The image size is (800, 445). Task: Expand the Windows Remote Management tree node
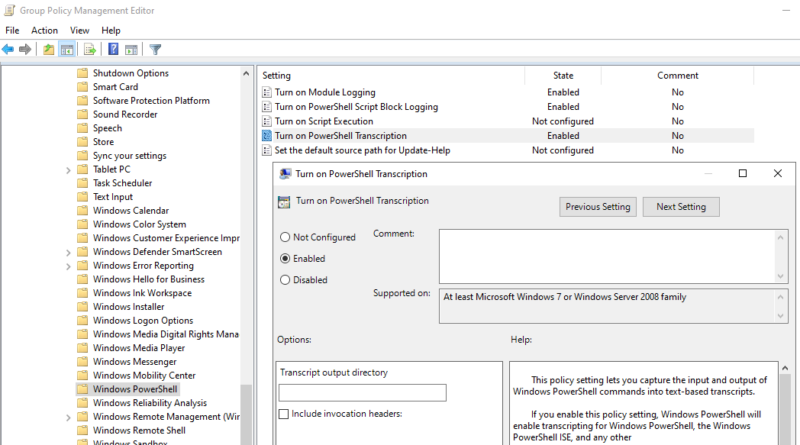[x=68, y=417]
